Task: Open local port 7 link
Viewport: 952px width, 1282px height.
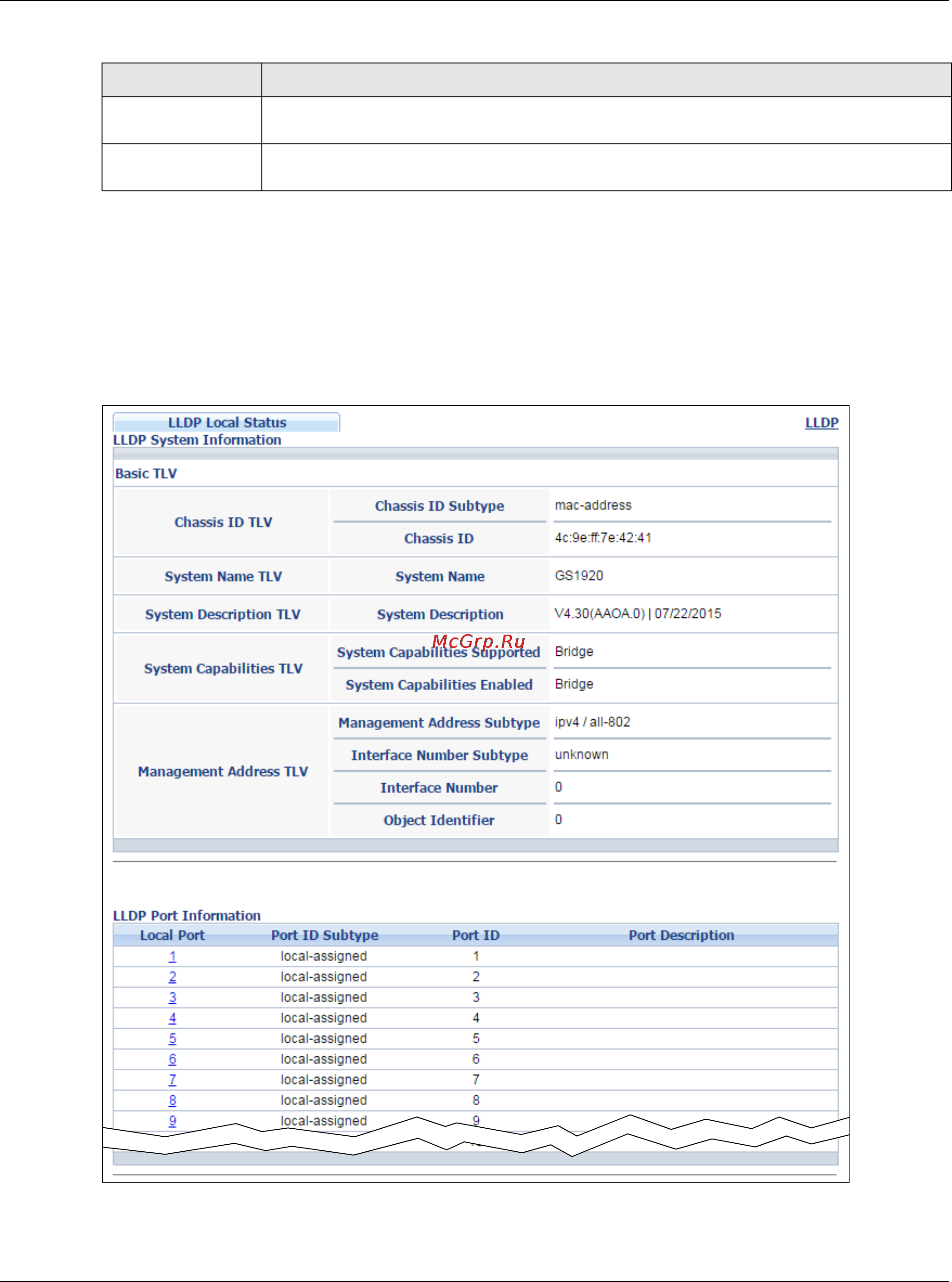Action: click(x=173, y=1080)
